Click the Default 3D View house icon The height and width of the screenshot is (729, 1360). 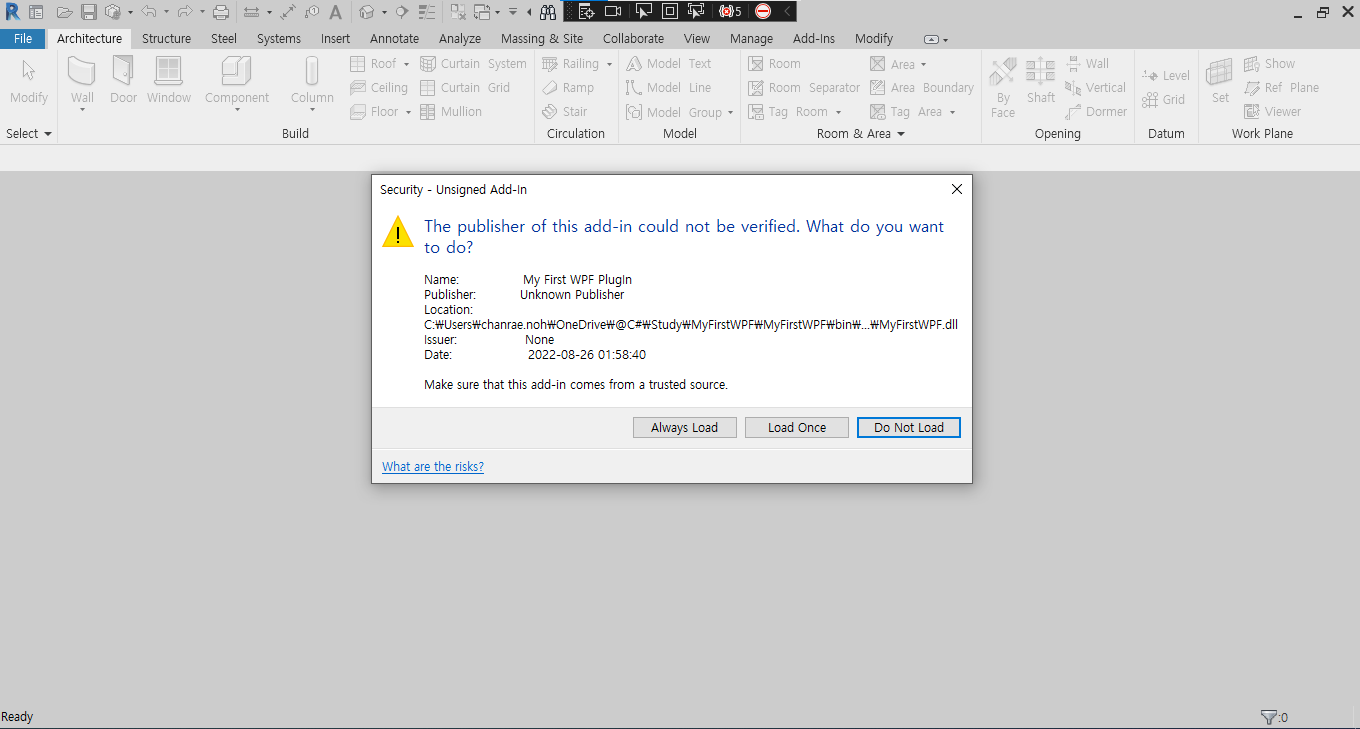pos(367,12)
